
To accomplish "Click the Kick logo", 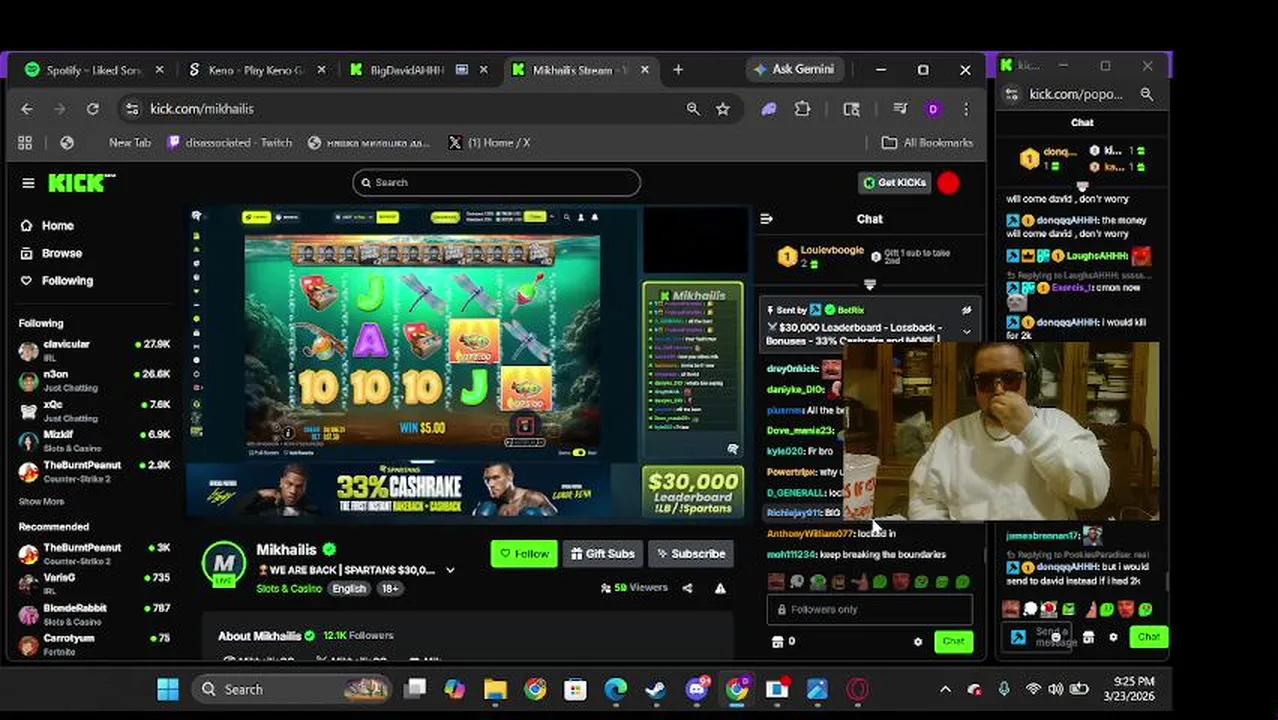I will (x=81, y=183).
